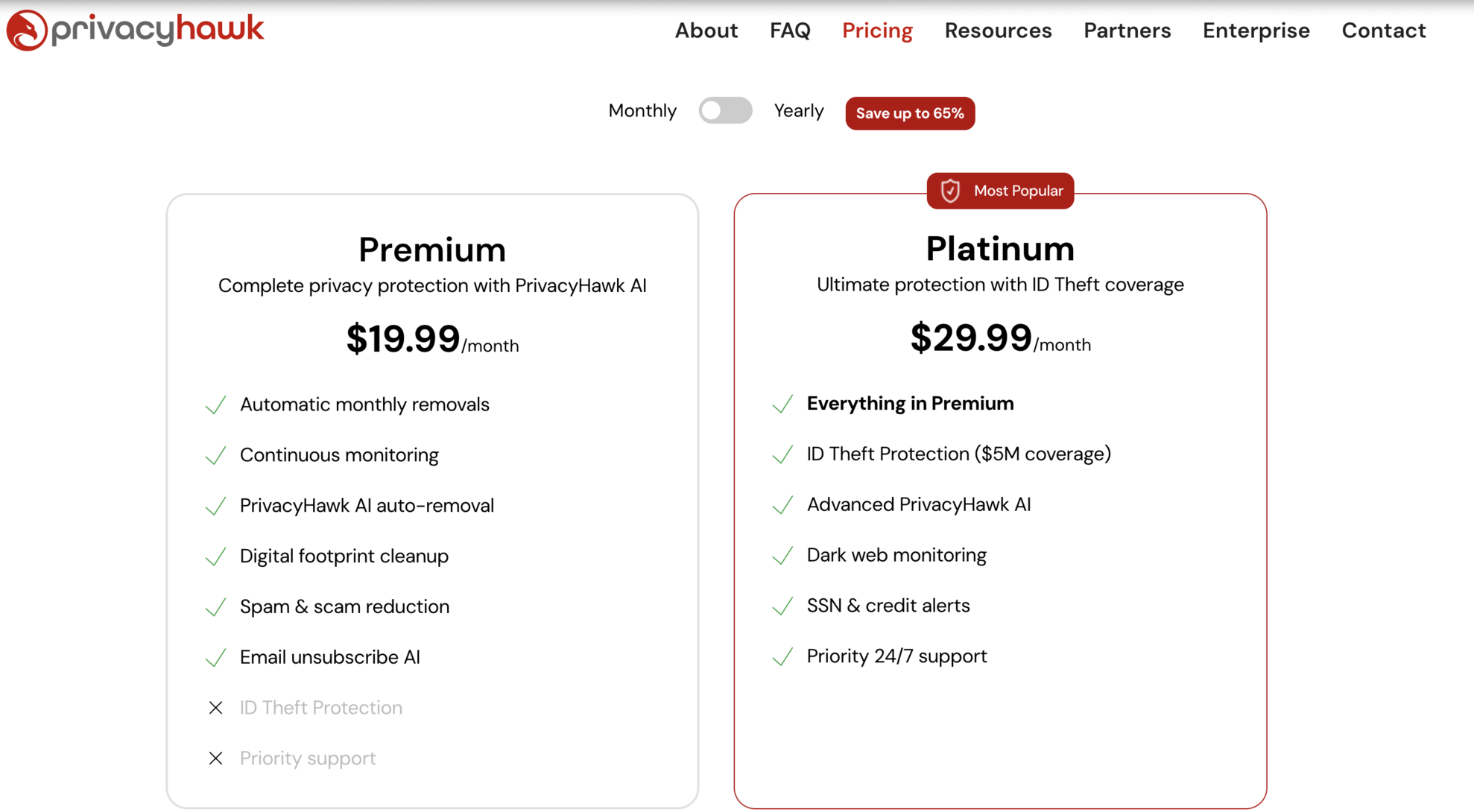
Task: Click 'Complete privacy protection with PrivacyHawk AI' text
Action: tap(432, 286)
